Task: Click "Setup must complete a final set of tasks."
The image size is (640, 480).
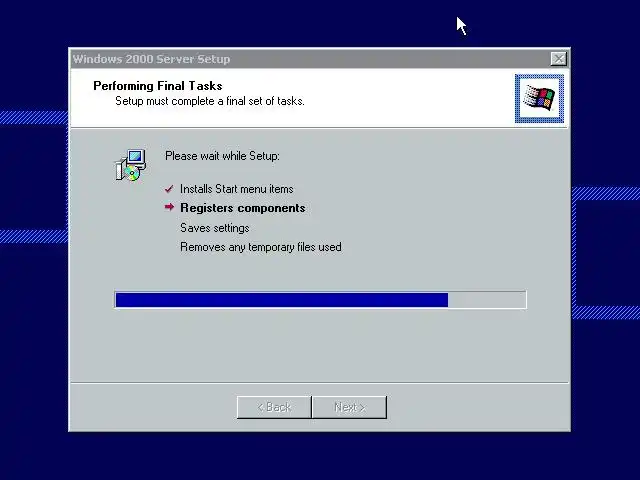Action: click(x=210, y=101)
